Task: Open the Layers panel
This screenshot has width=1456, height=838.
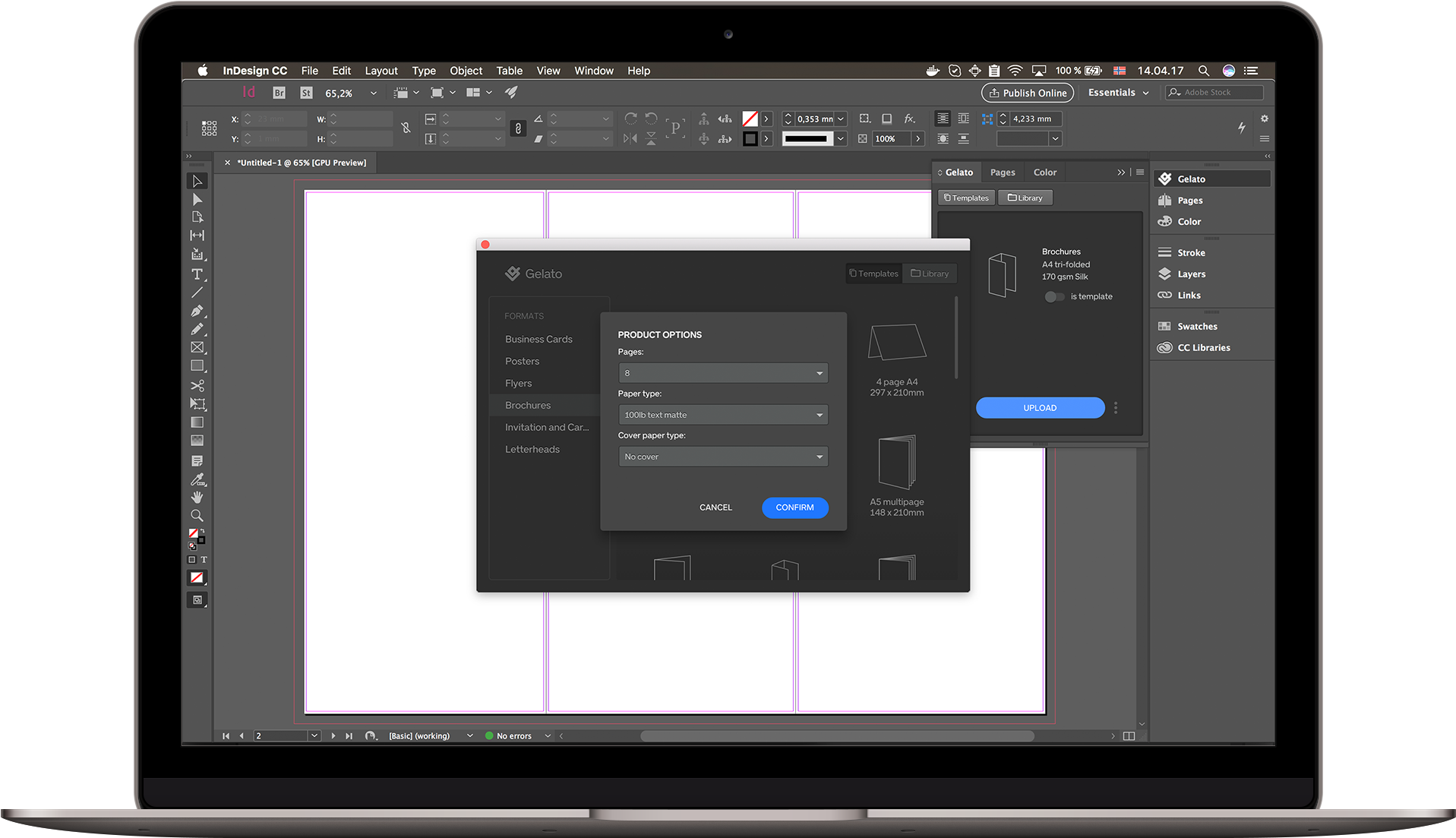Action: point(1191,274)
